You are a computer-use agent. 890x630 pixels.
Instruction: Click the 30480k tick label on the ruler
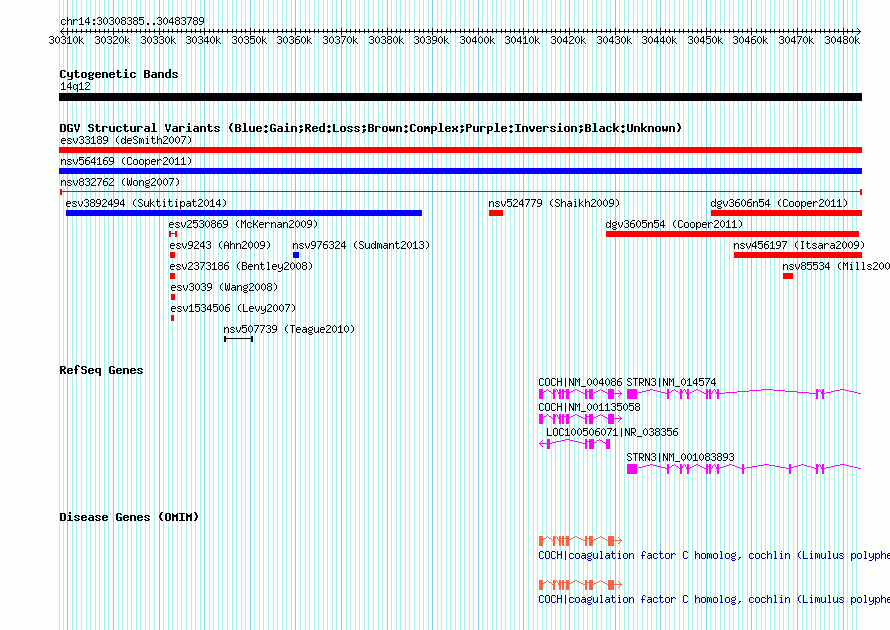tap(842, 40)
